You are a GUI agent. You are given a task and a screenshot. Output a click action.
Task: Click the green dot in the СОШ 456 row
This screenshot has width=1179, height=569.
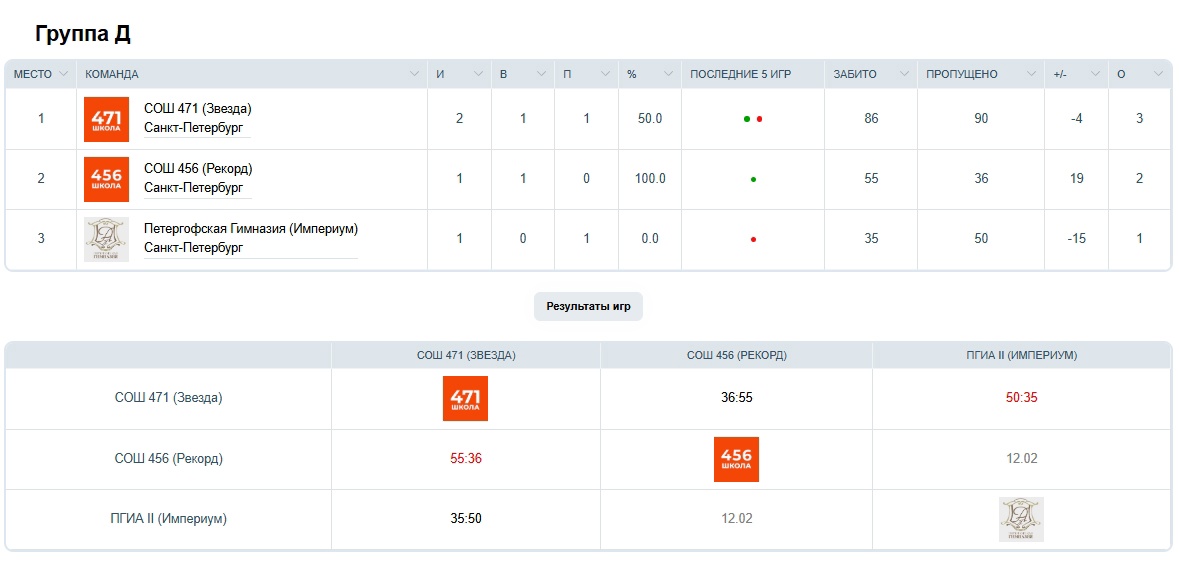point(753,180)
